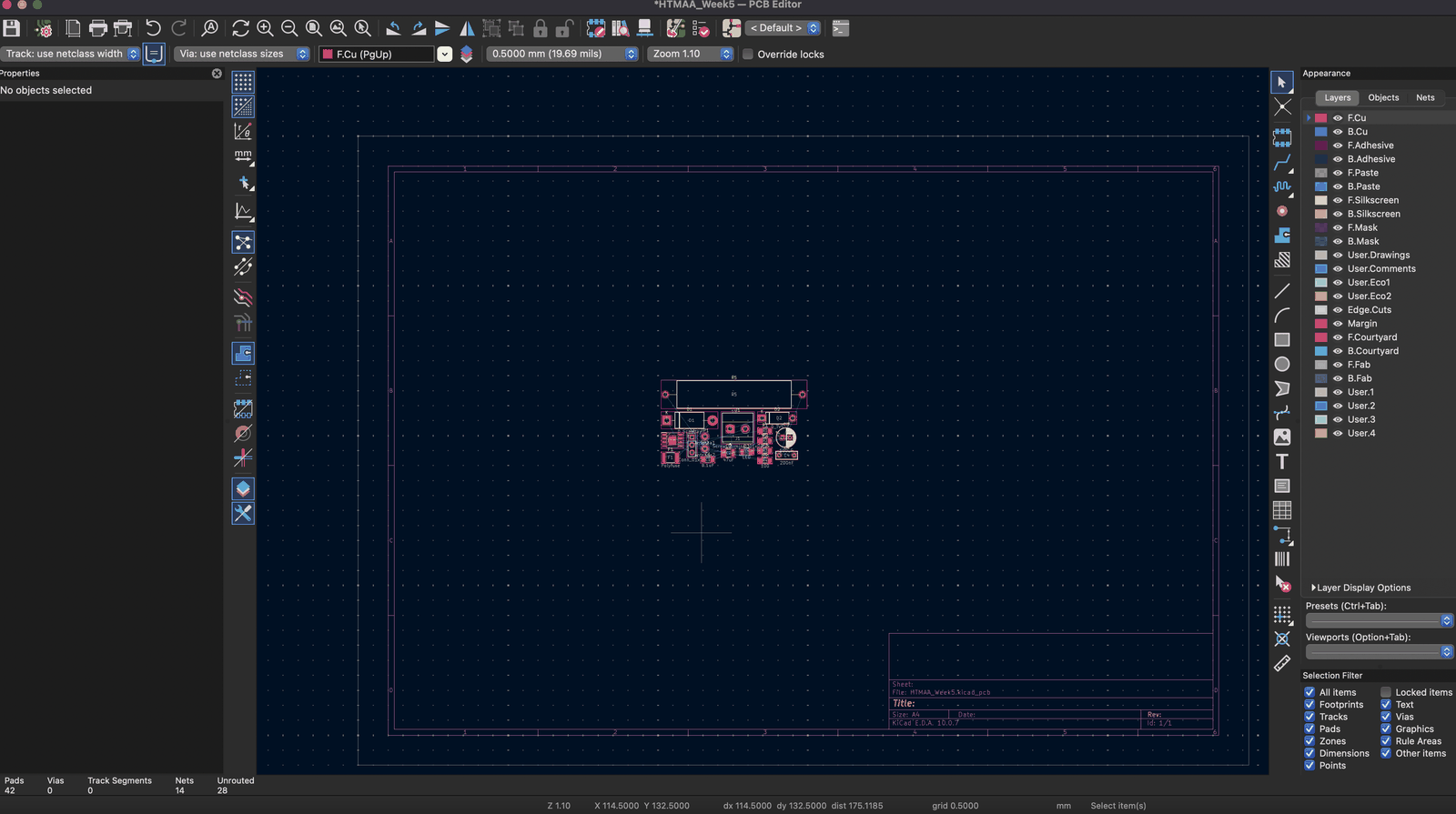Hide the Edge.Cuts layer with its eye icon
Screen dimensions: 1456x814
click(1338, 310)
